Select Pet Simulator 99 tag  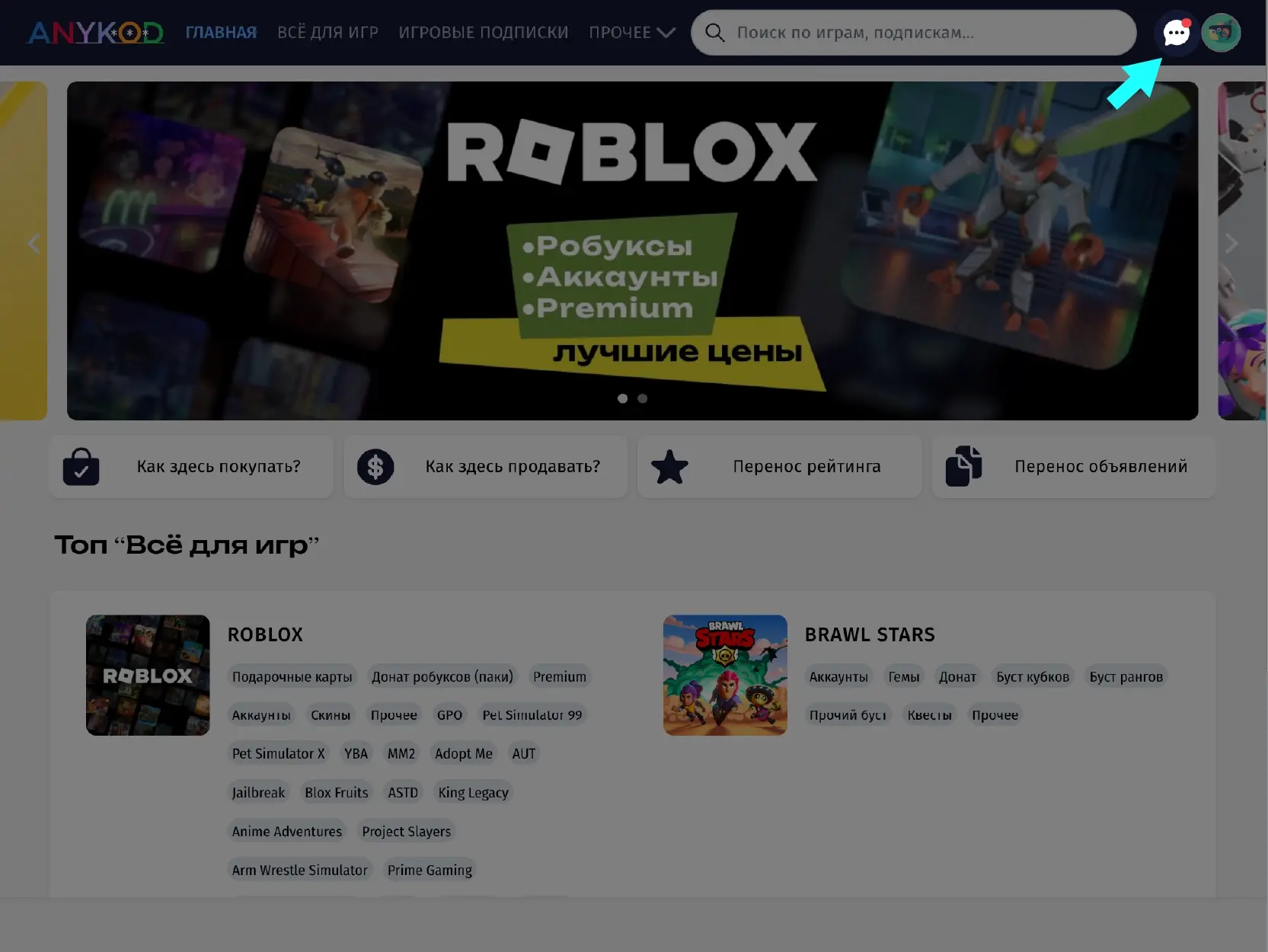coord(532,715)
